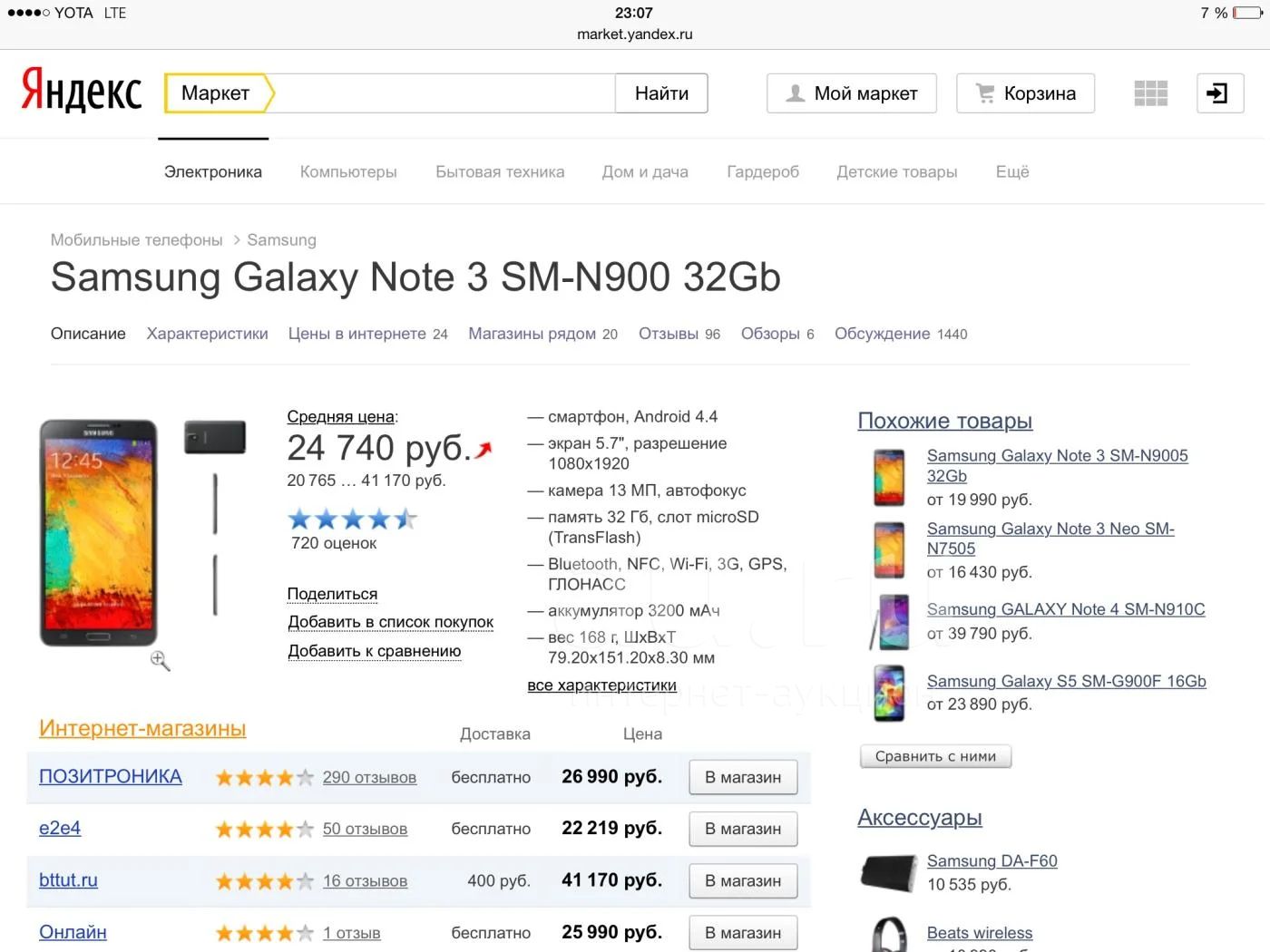This screenshot has height=952, width=1270.
Task: Open the services grid icon
Action: click(1150, 93)
